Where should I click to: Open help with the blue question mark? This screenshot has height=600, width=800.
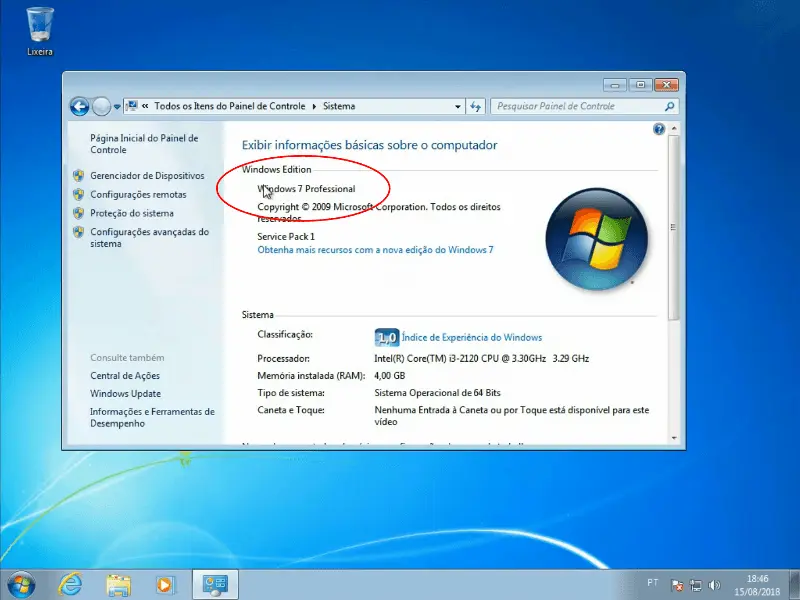click(x=659, y=129)
